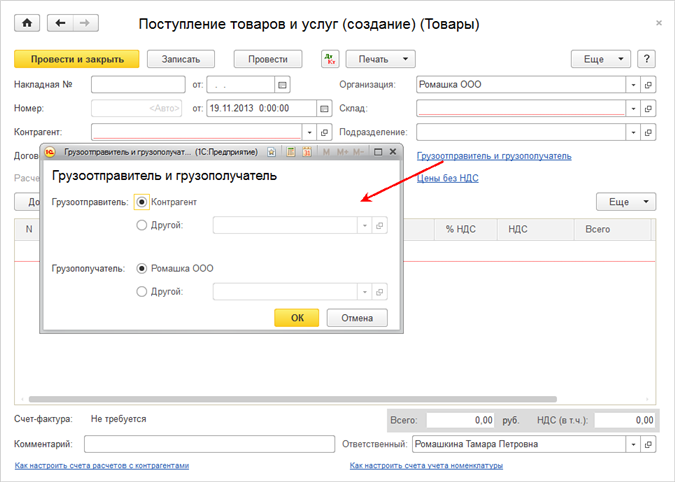Focus the Комментарий input field
Image resolution: width=675 pixels, height=482 pixels.
click(209, 444)
